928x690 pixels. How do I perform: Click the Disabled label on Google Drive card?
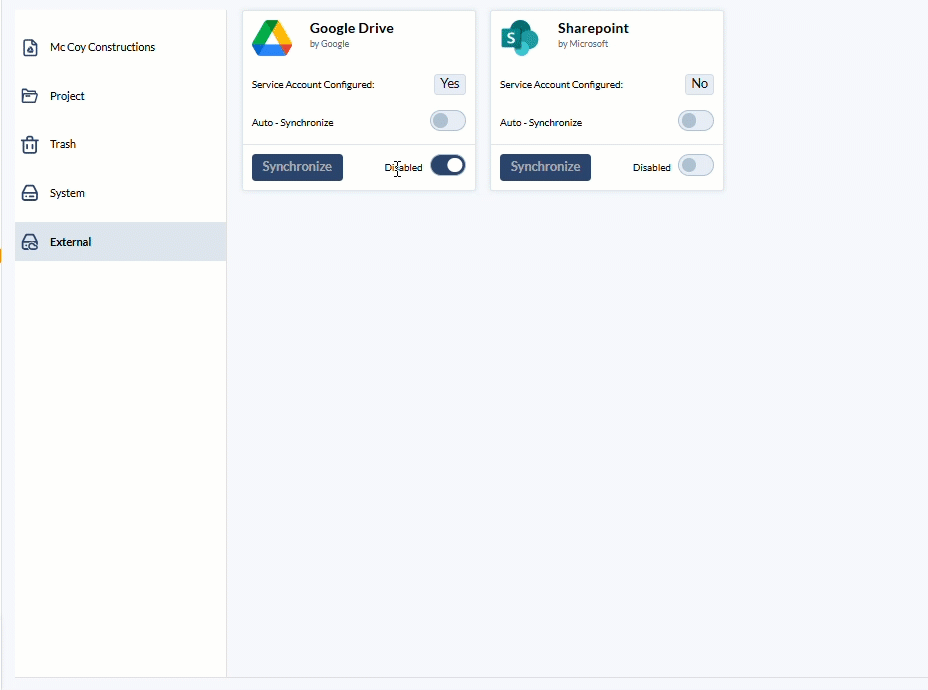(404, 167)
